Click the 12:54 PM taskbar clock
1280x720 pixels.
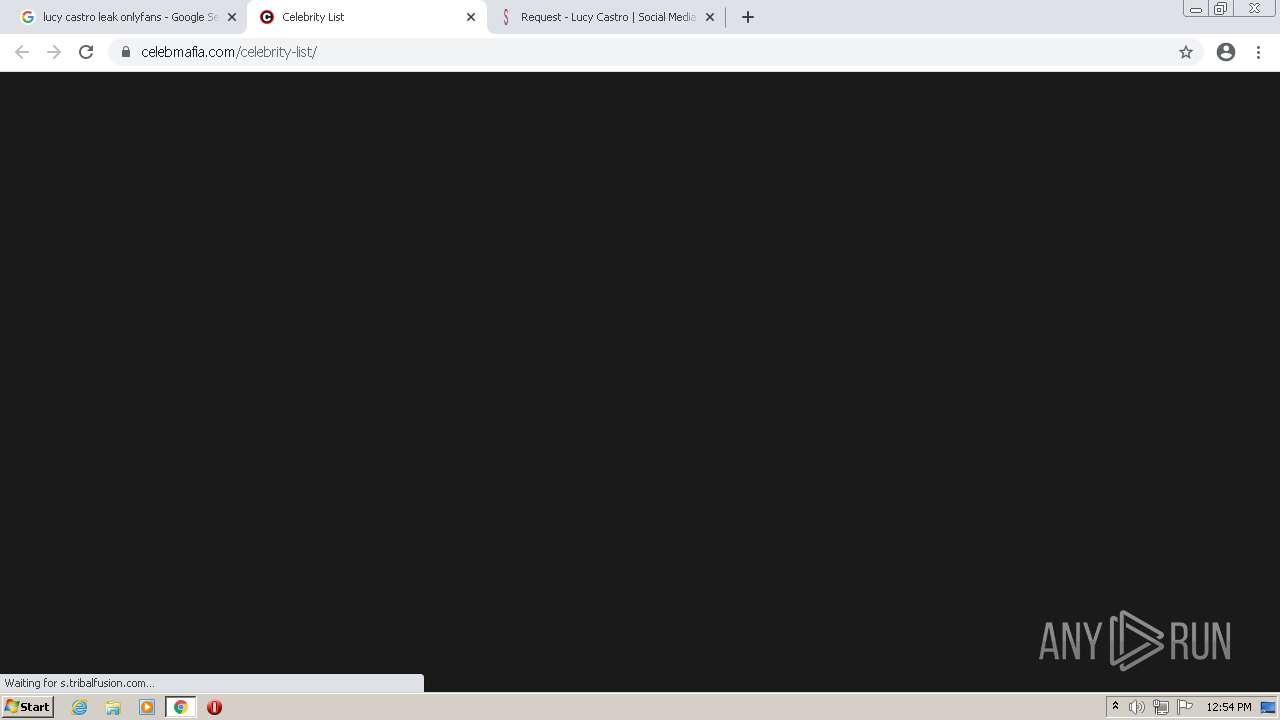(x=1229, y=707)
